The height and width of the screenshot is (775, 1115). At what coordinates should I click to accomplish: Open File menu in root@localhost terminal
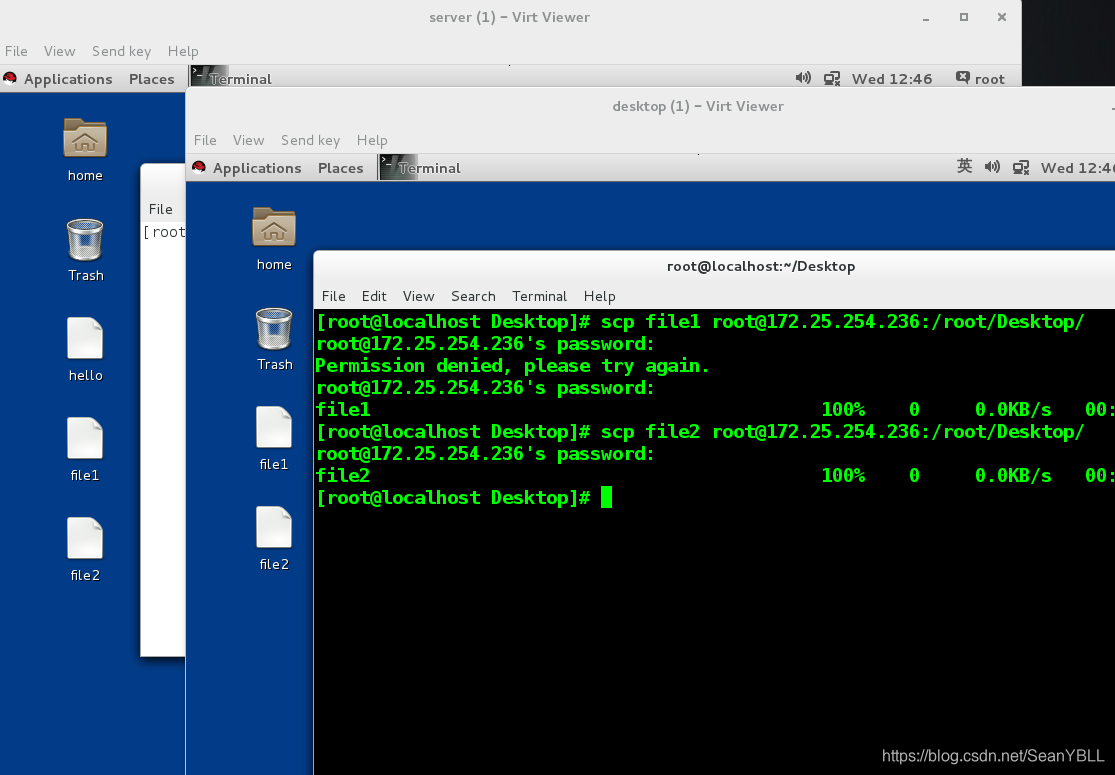pyautogui.click(x=334, y=296)
